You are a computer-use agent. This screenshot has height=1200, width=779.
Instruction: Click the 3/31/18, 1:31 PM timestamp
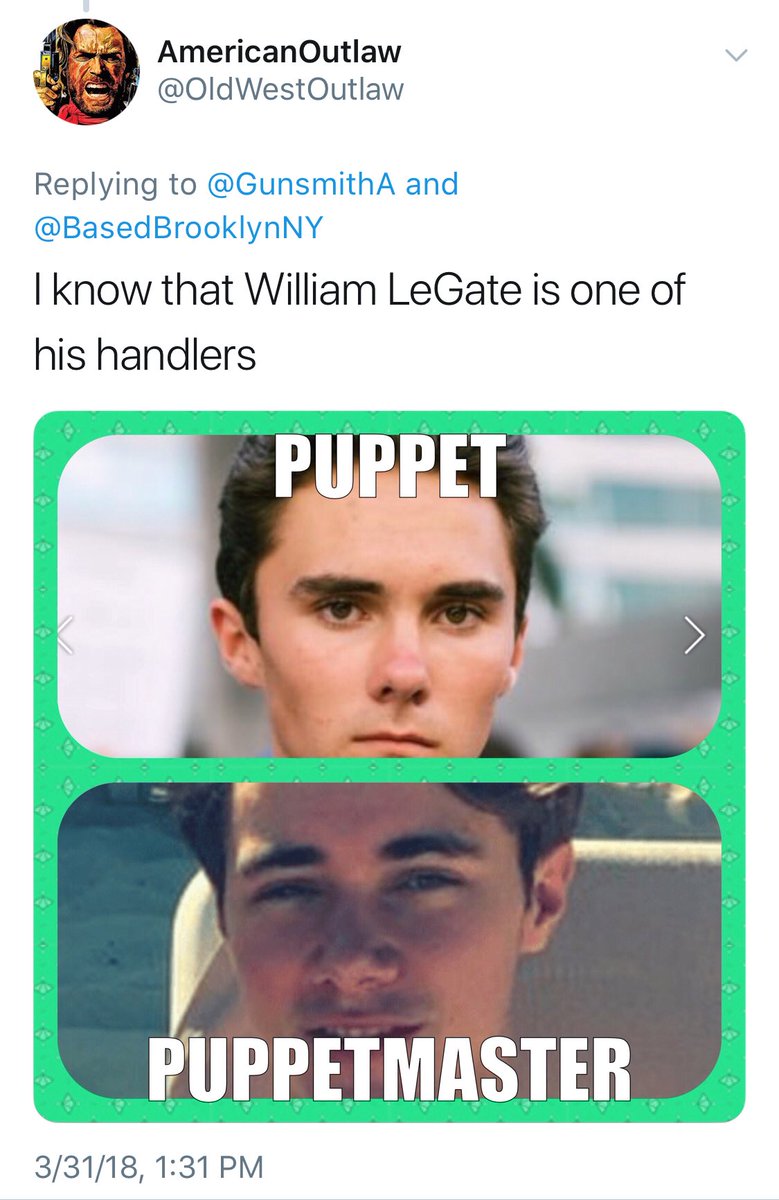148,1166
